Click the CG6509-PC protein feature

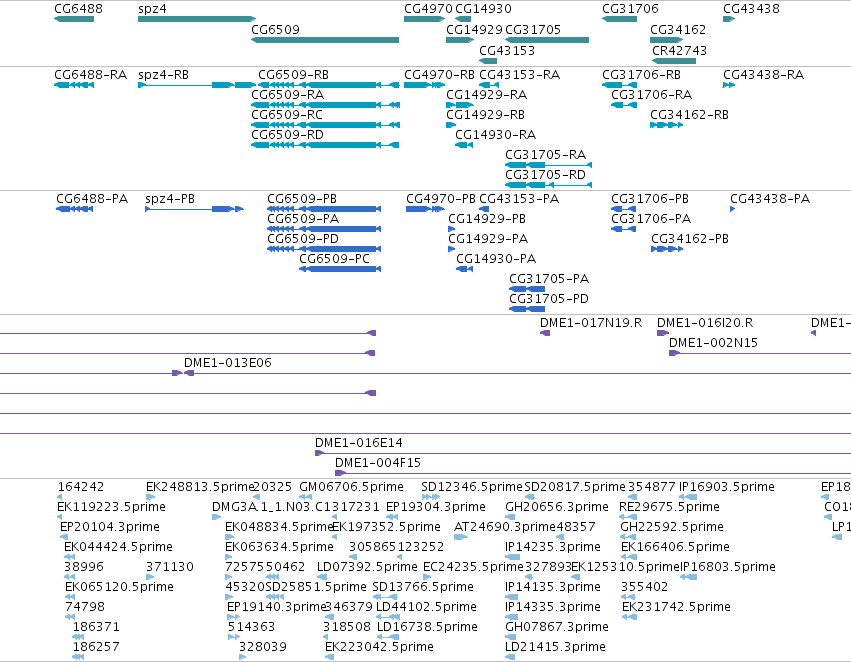click(340, 269)
